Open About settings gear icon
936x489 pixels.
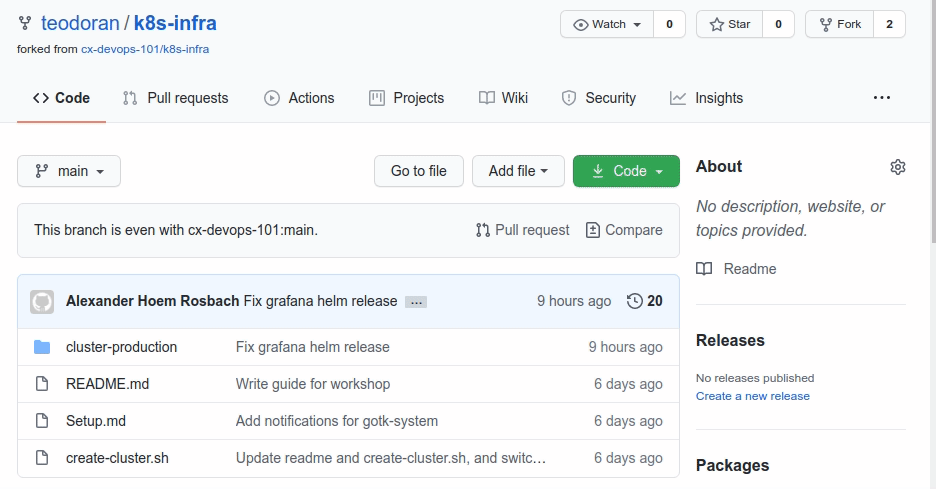897,167
